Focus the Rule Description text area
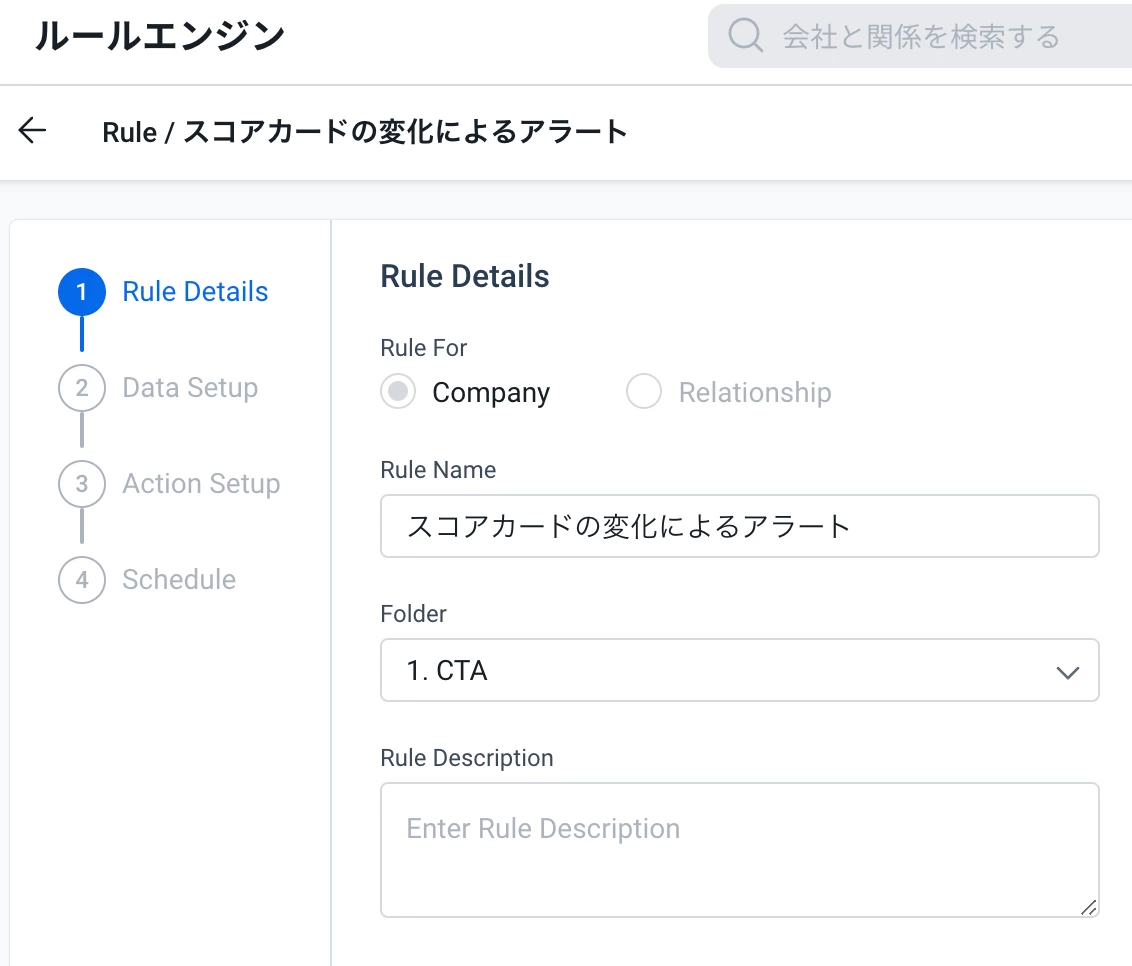This screenshot has width=1132, height=966. point(740,849)
